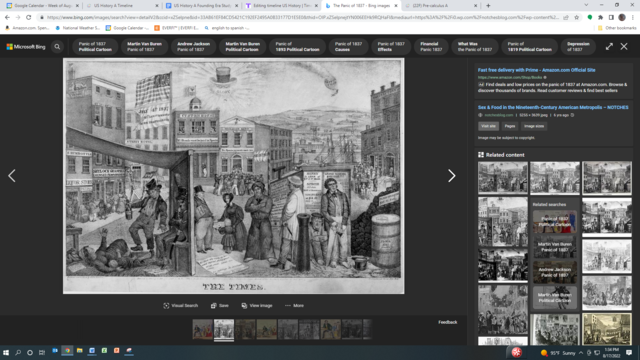Open Chrome side panel icon
The width and height of the screenshot is (640, 360).
click(611, 18)
